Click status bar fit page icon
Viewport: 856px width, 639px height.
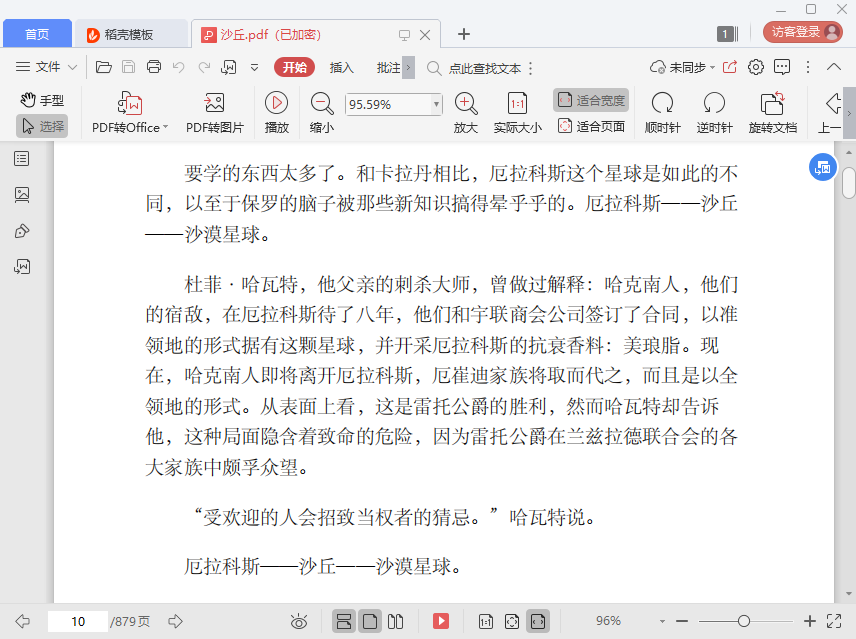click(512, 621)
